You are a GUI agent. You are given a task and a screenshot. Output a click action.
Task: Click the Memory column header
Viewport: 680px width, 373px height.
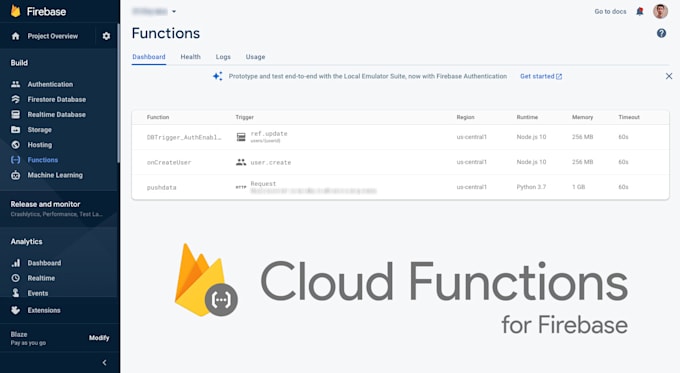tap(582, 117)
